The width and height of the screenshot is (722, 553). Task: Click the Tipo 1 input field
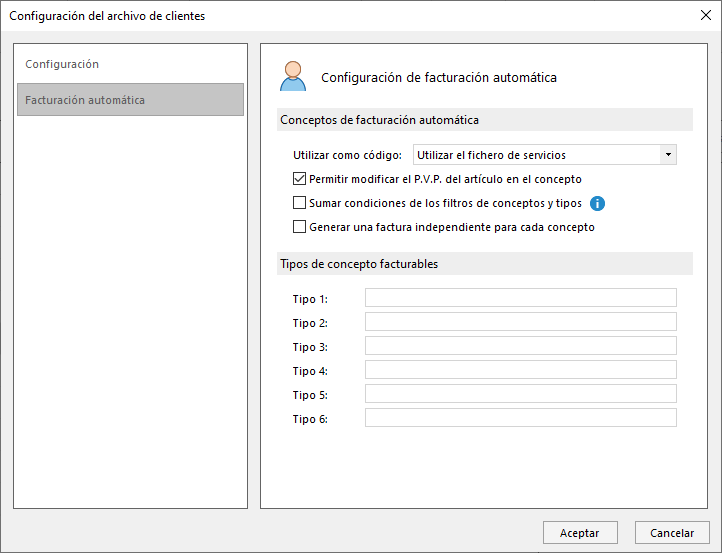click(x=521, y=297)
